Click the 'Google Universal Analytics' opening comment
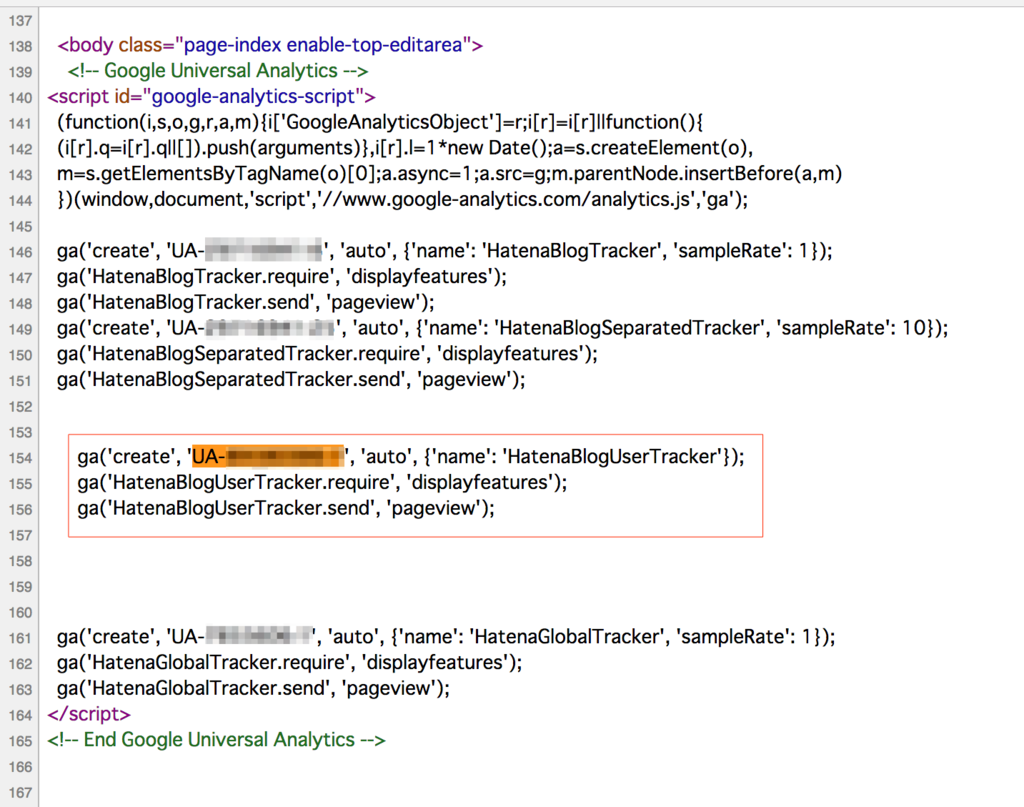Image resolution: width=1024 pixels, height=807 pixels. pyautogui.click(x=218, y=71)
